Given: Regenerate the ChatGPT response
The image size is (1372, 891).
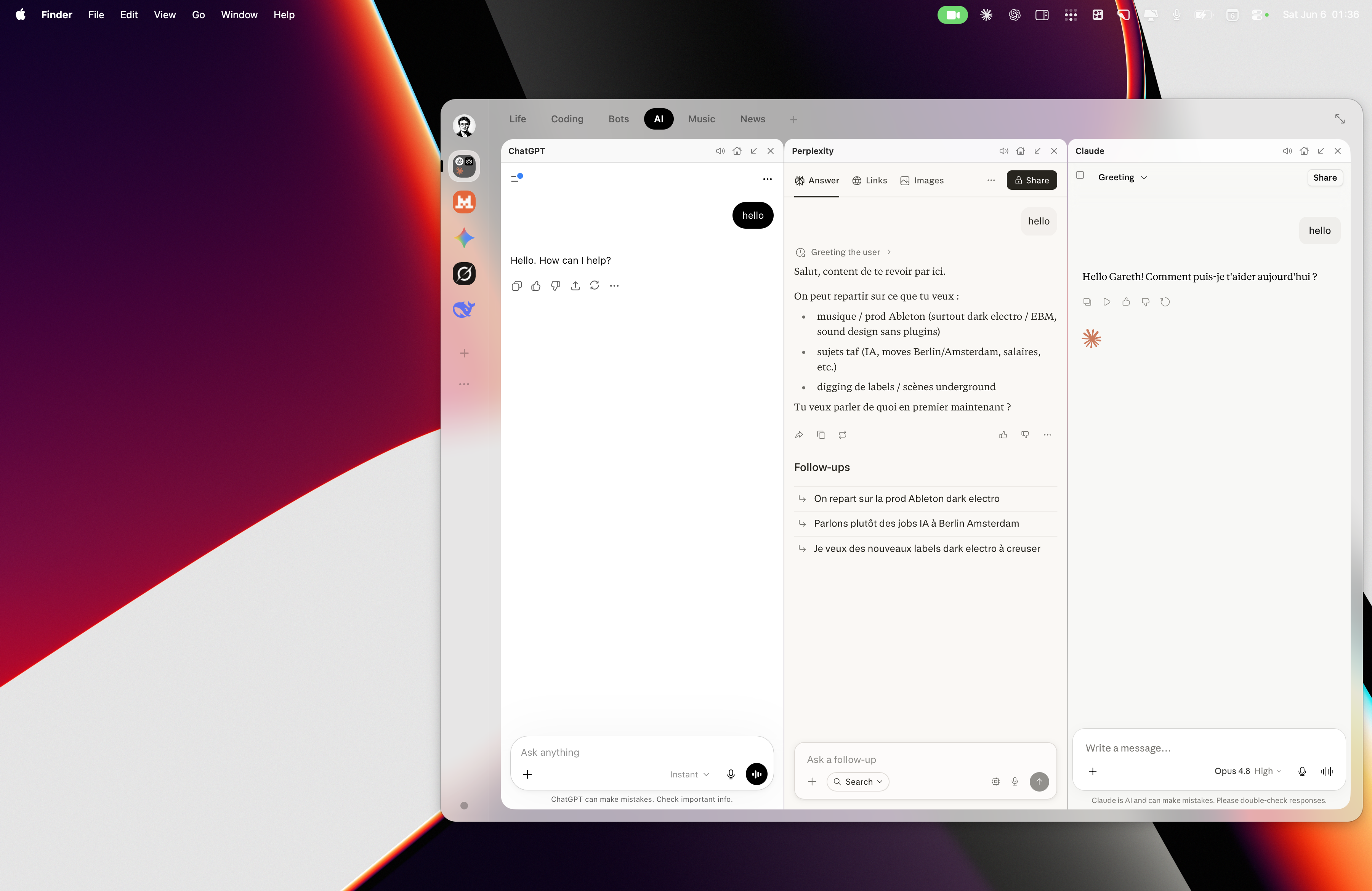Looking at the screenshot, I should click(x=595, y=286).
